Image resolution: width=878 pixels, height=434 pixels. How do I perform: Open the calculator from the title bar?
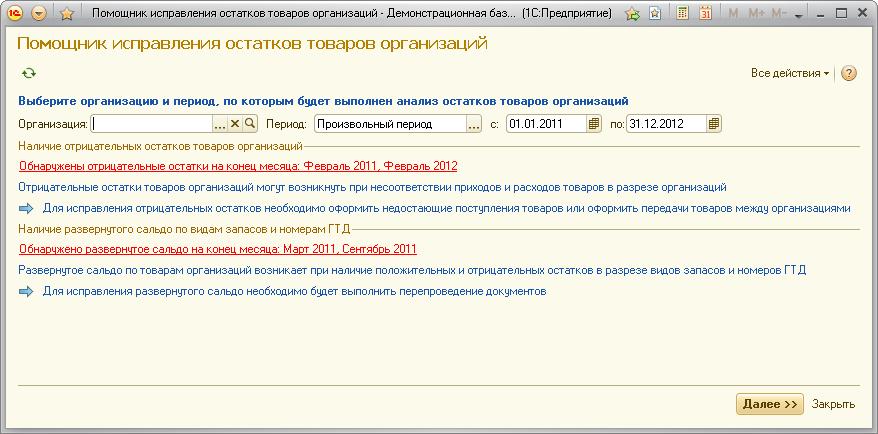(682, 14)
